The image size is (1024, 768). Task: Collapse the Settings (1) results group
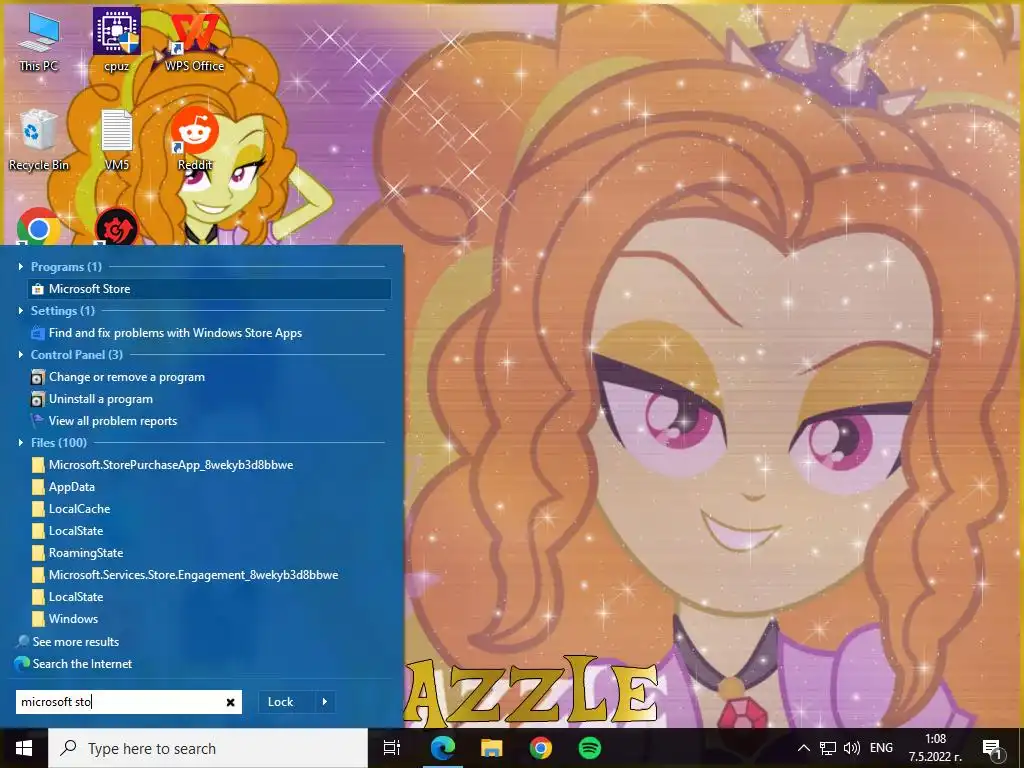(x=21, y=311)
